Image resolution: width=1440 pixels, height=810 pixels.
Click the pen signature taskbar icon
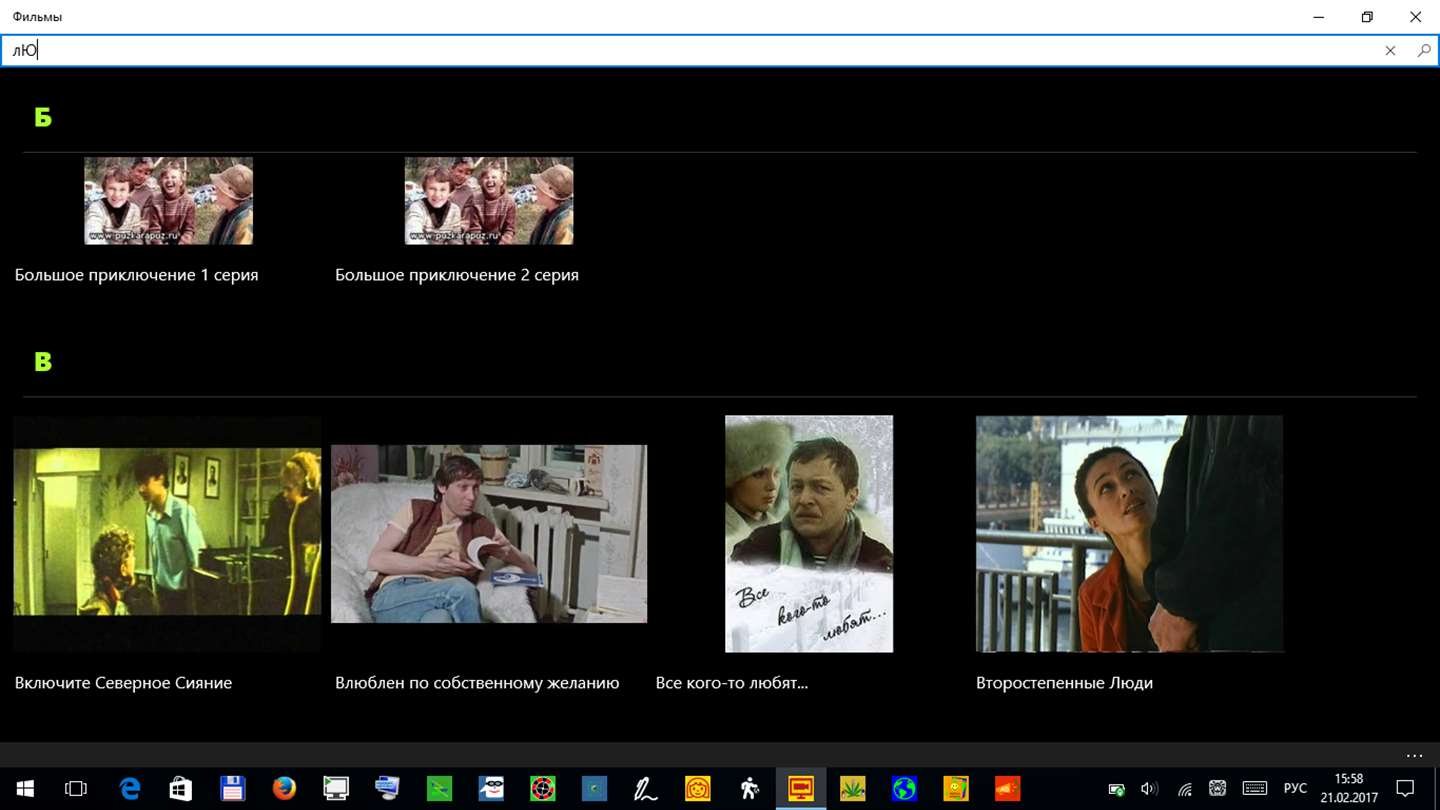click(x=646, y=789)
